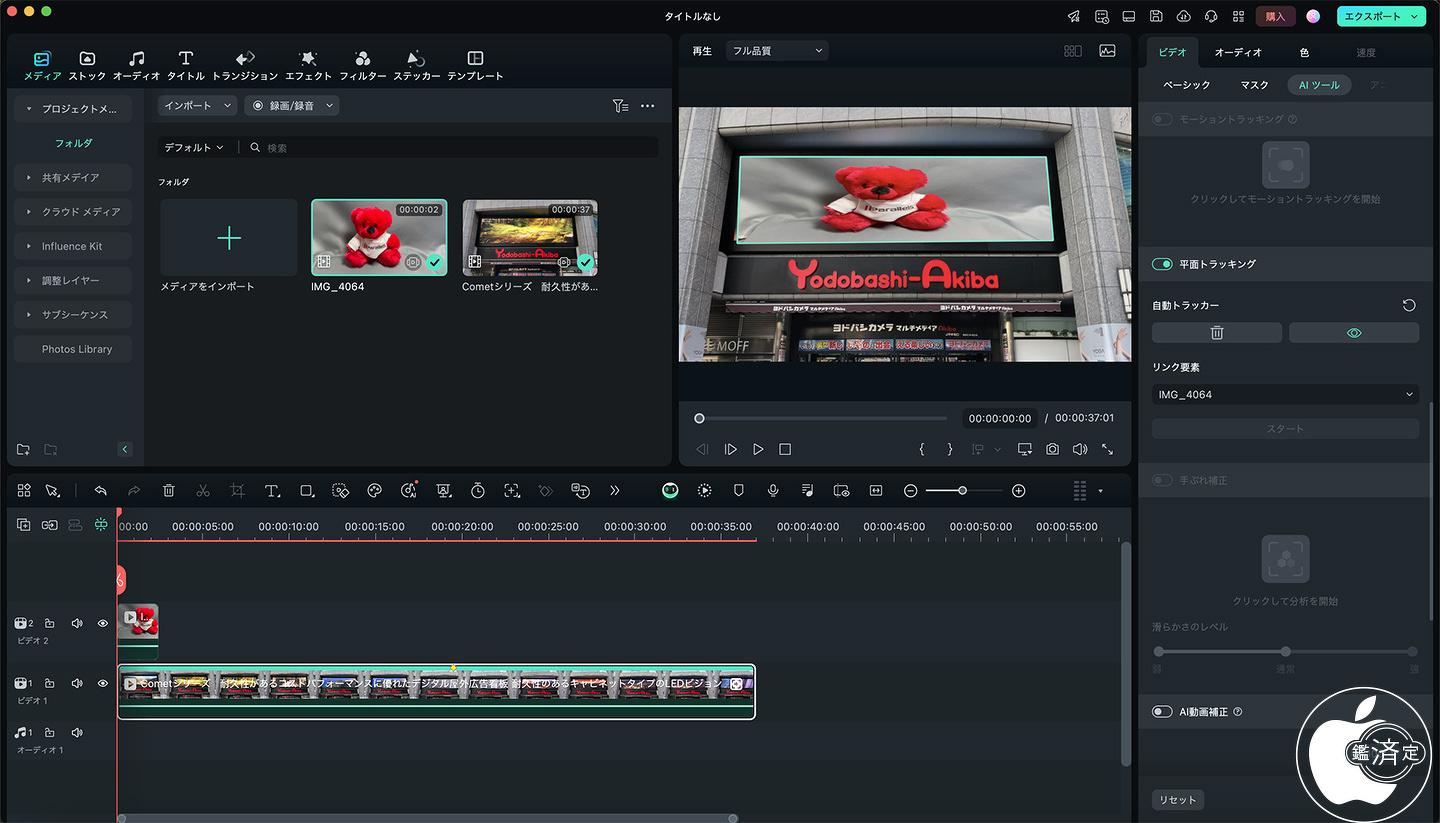Select the crop tool in timeline toolbar
This screenshot has width=1440, height=823.
click(x=237, y=491)
